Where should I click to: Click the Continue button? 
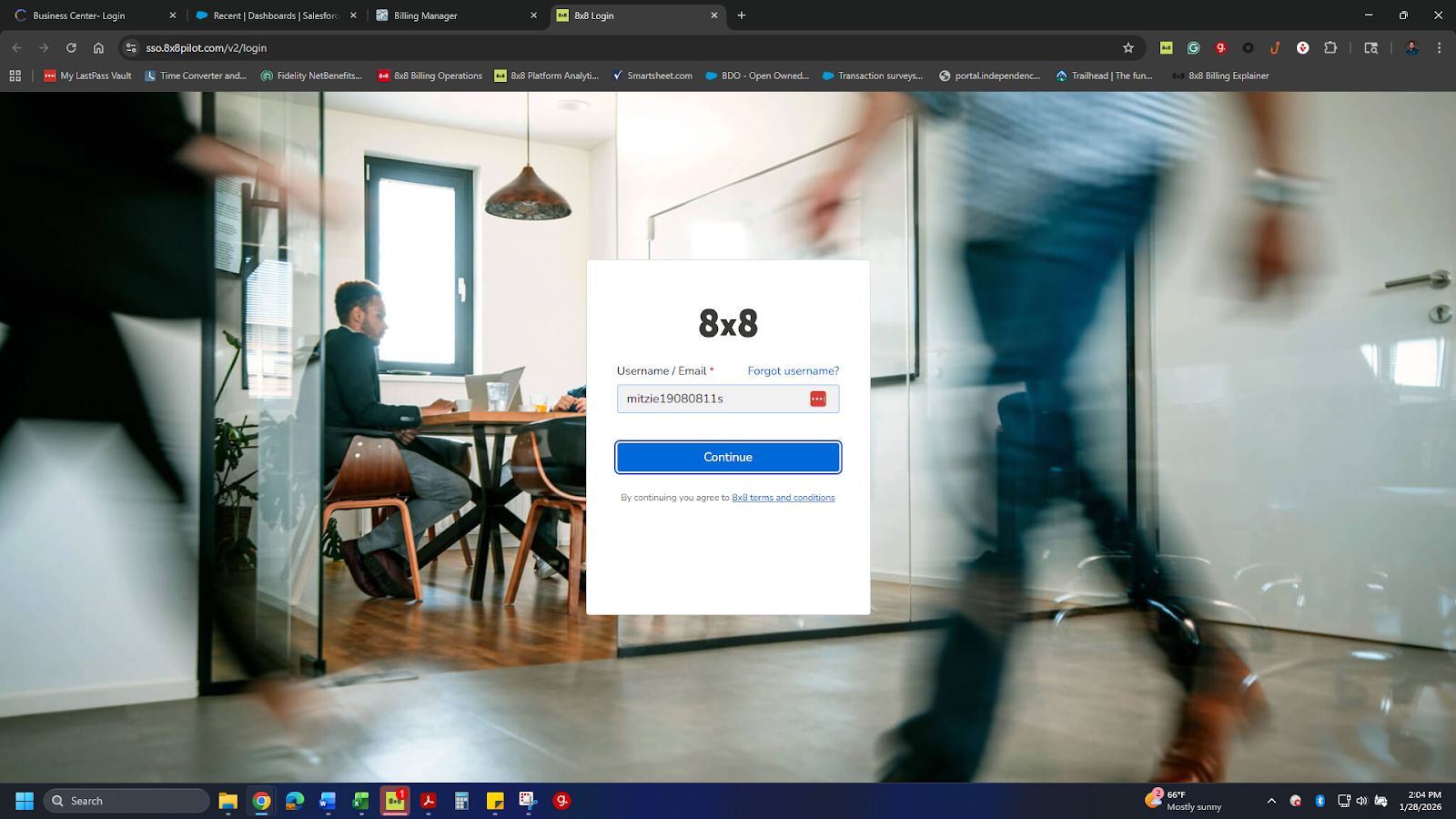click(x=727, y=457)
